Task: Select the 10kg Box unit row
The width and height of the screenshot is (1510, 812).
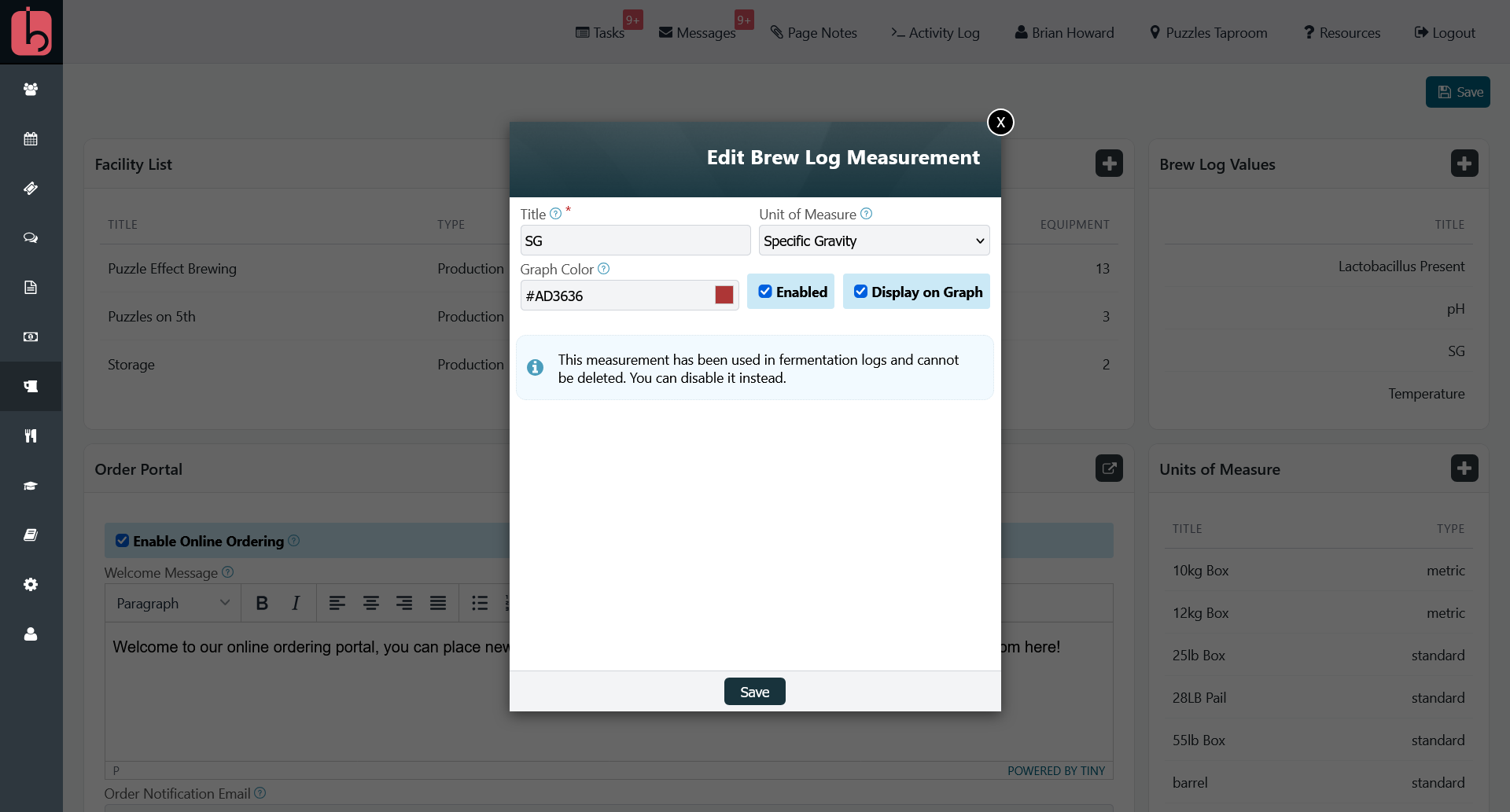Action: pyautogui.click(x=1319, y=571)
